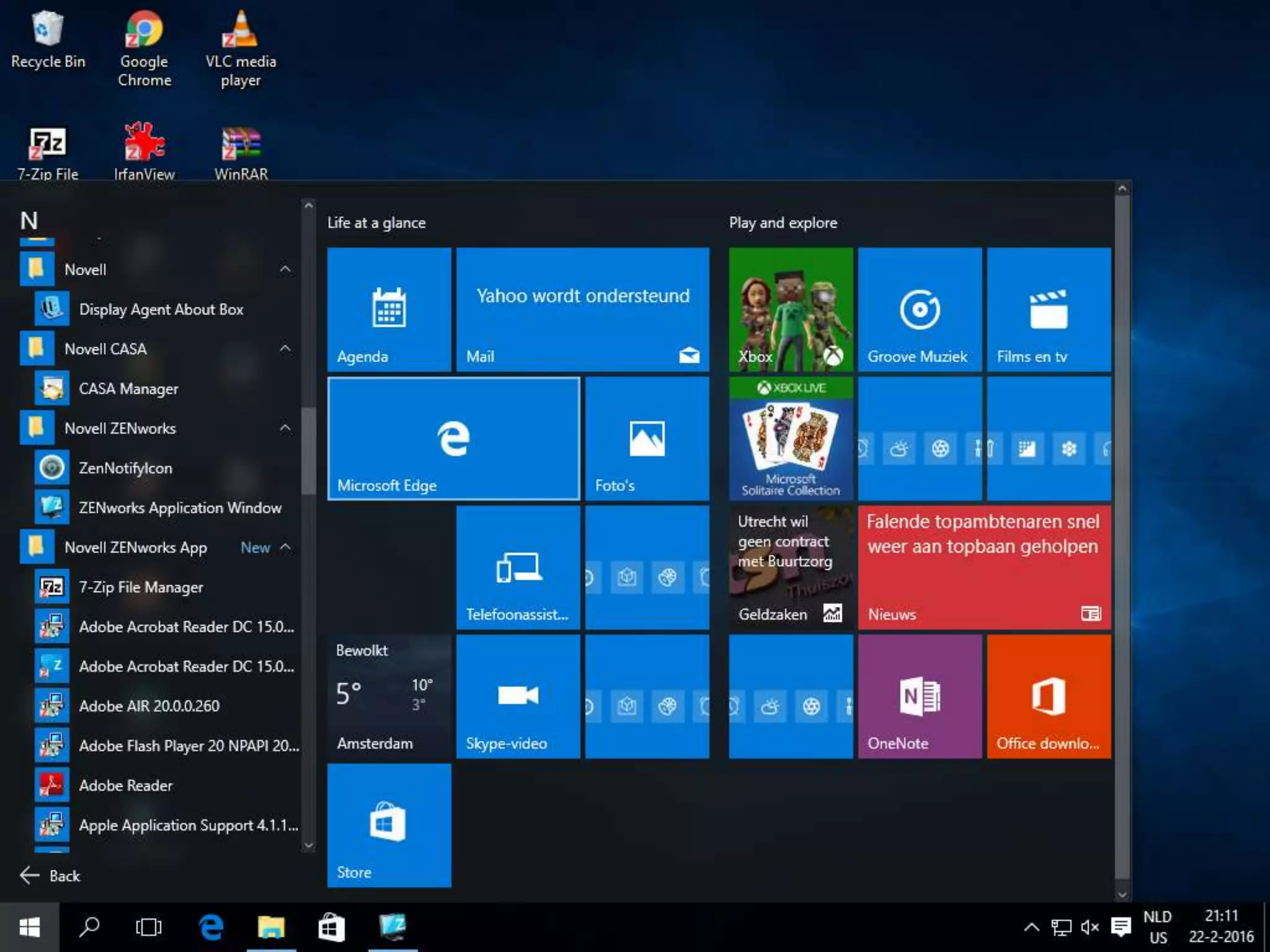Open File Explorer from the taskbar
The image size is (1270, 952).
coord(271,927)
